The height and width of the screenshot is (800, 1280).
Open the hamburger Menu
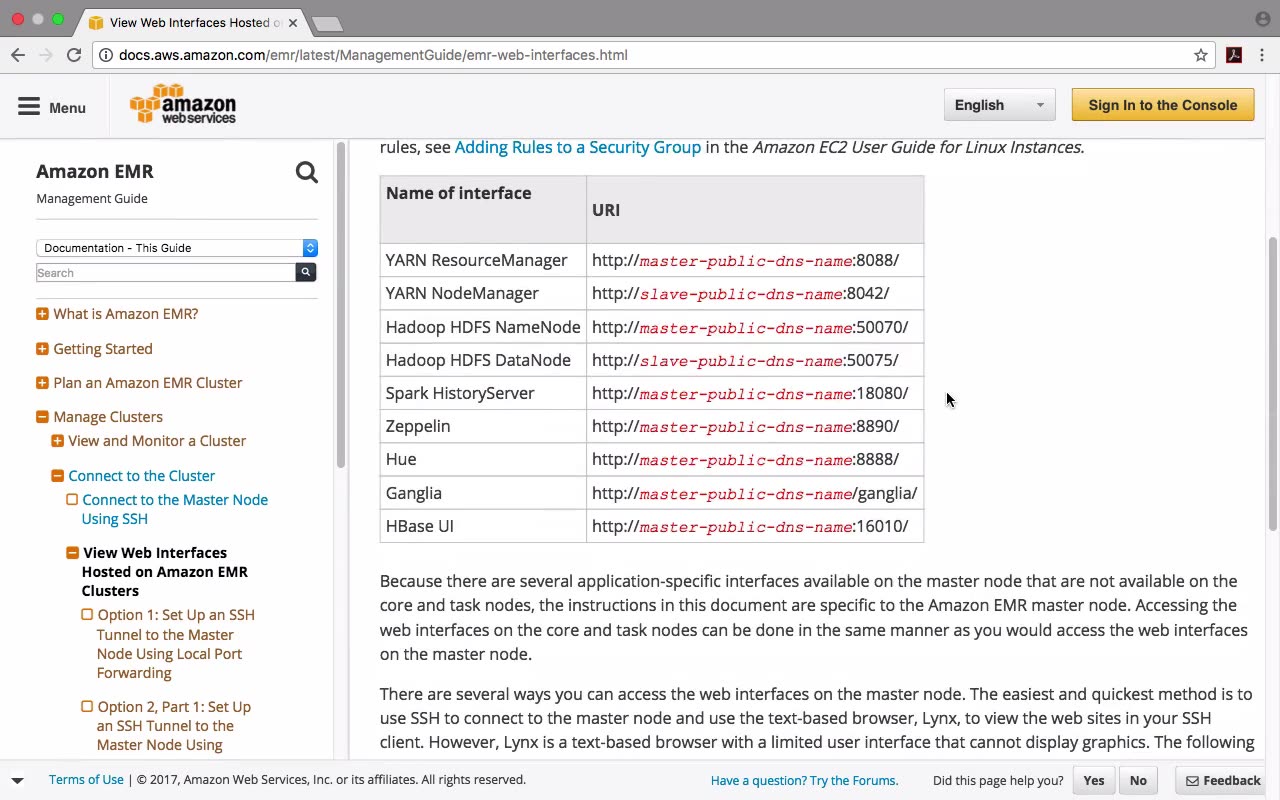point(52,107)
